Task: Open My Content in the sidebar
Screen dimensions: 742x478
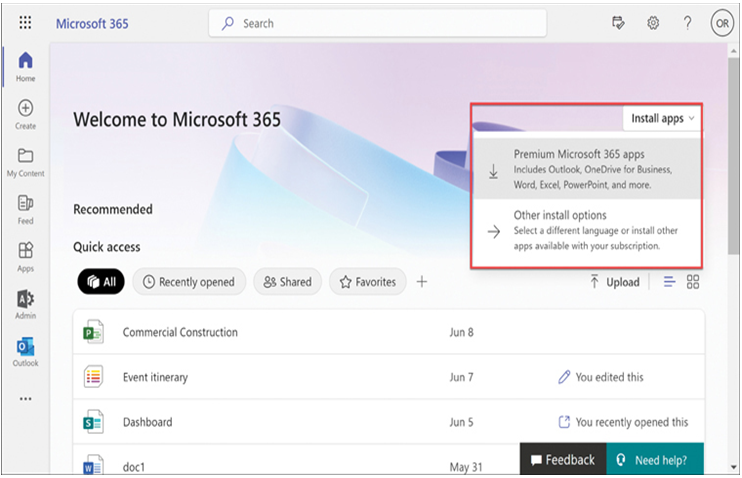Action: pos(26,162)
